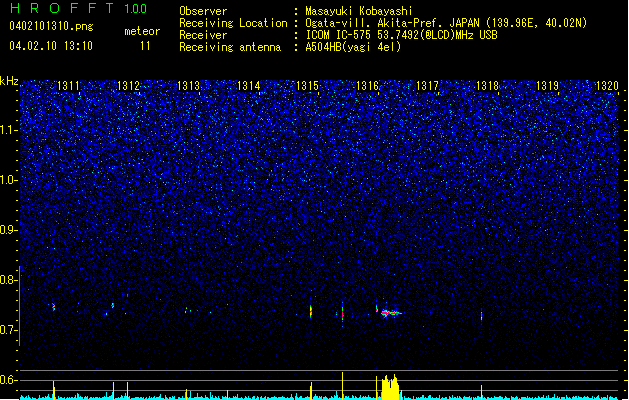Viewport: 629px width, 400px height.
Task: Click the ICOM IC-575 53.7492 receiver text
Action: (x=401, y=35)
